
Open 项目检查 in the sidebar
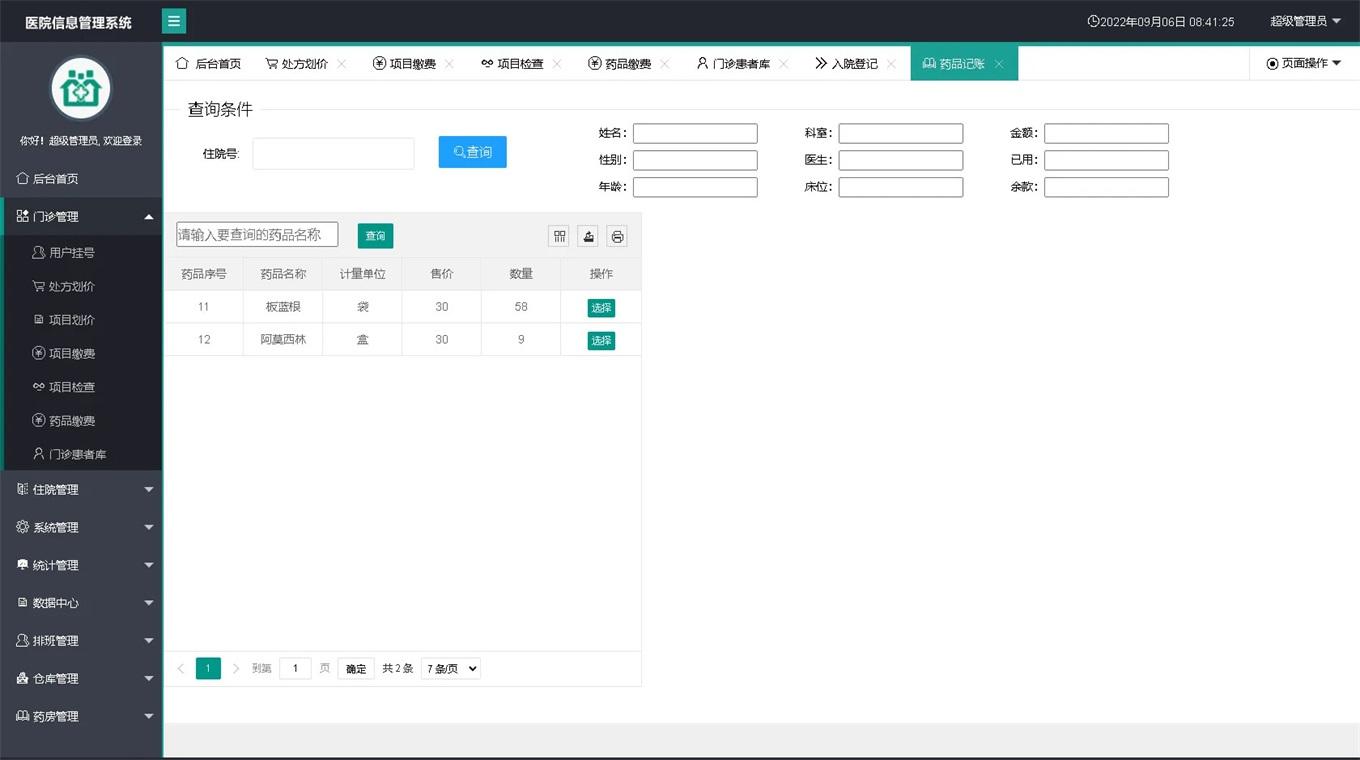(x=81, y=387)
